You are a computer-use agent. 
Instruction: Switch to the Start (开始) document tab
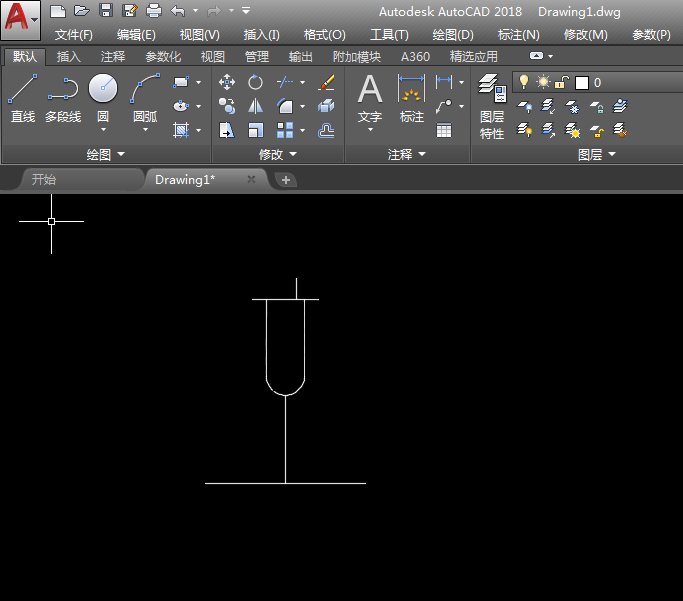44,180
